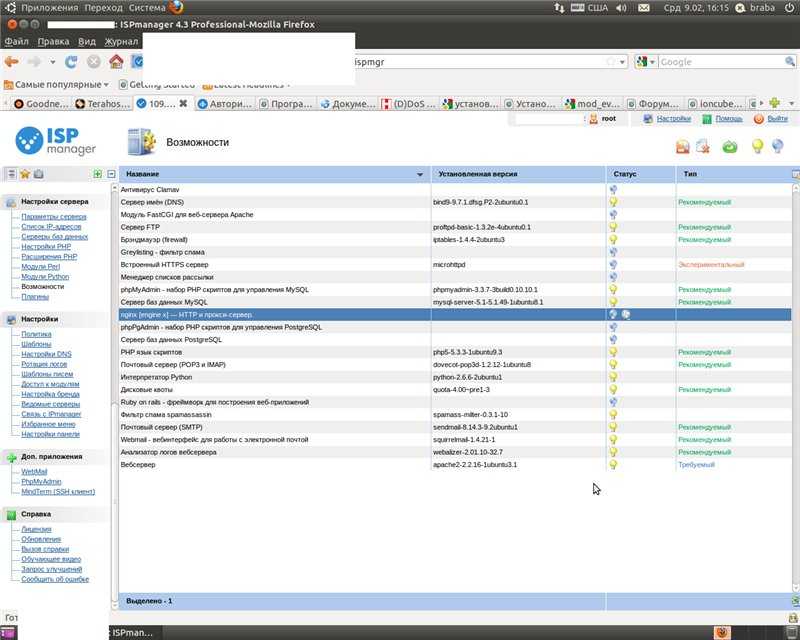Expand all sidebar menu sections with the plus icon
This screenshot has height=640, width=800.
click(x=97, y=174)
